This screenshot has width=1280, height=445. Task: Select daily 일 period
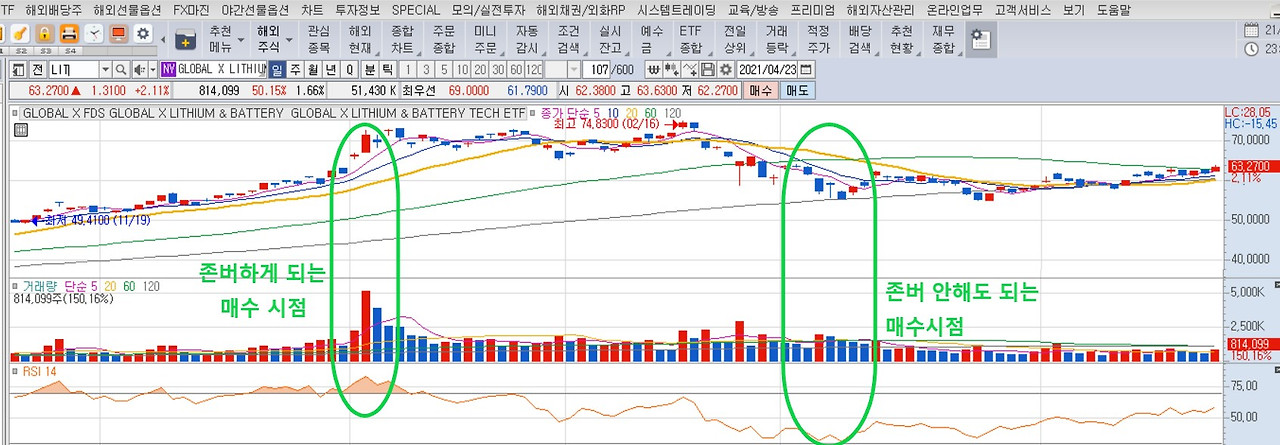[279, 70]
